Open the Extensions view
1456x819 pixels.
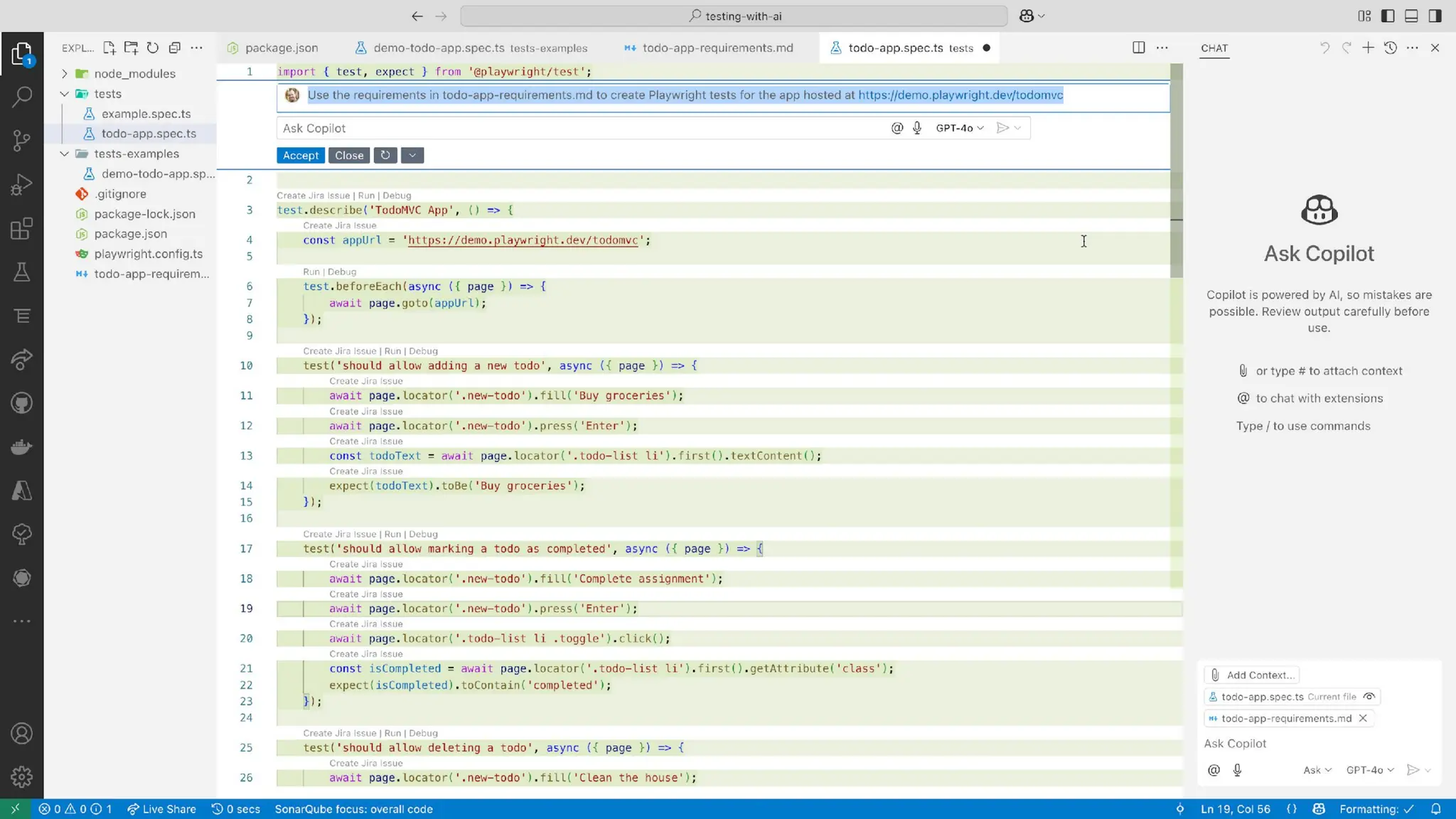21,228
